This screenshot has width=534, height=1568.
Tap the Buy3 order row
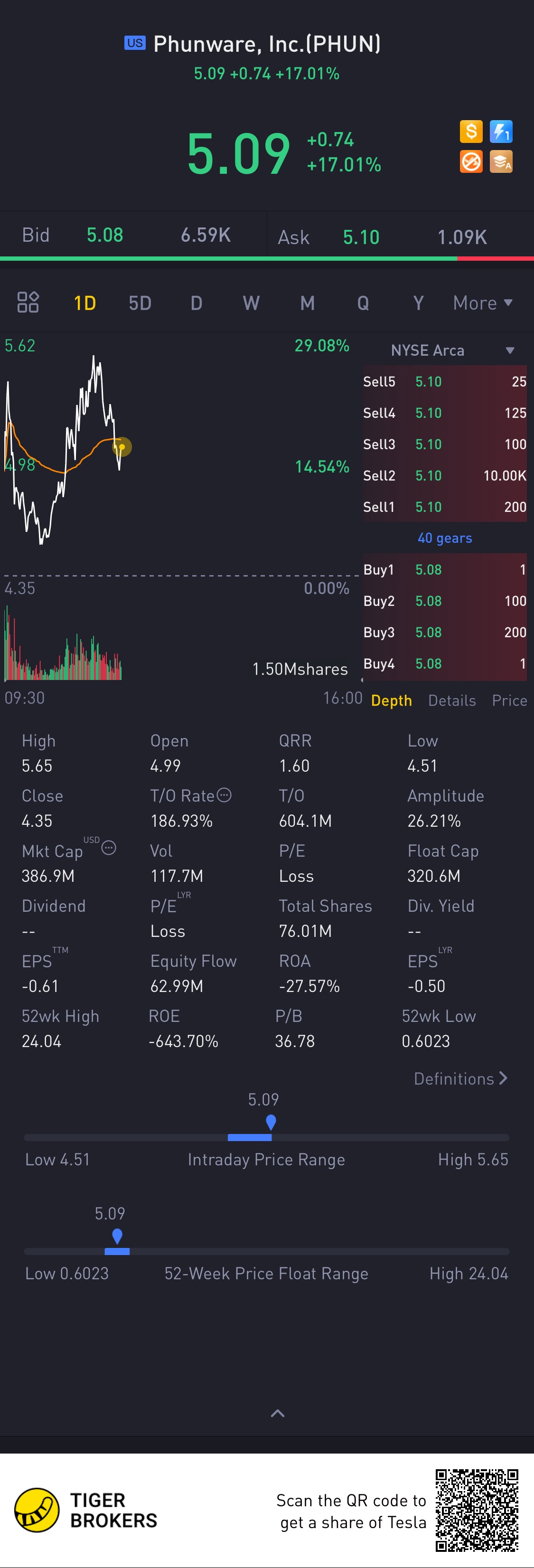point(445,633)
